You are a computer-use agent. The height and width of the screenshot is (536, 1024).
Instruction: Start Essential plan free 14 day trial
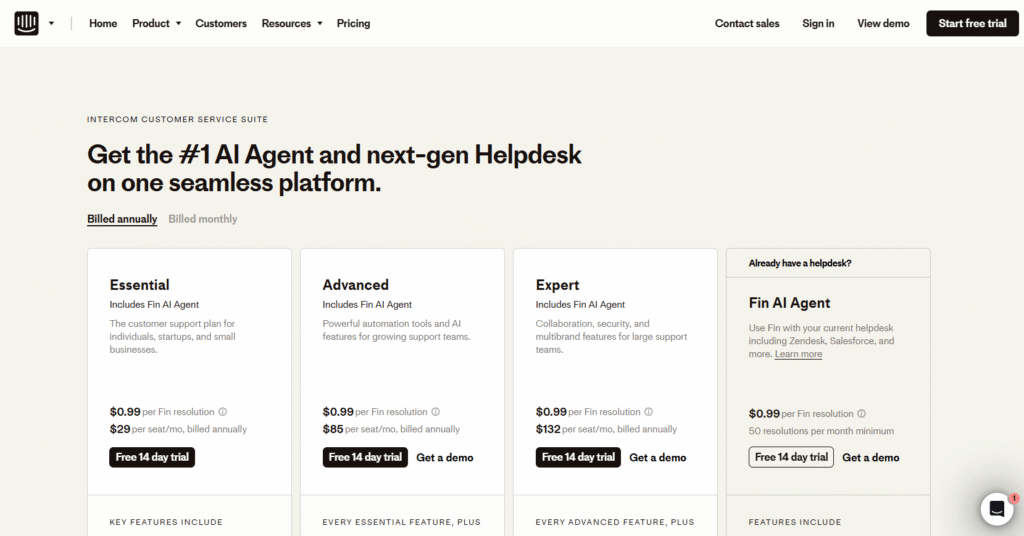(x=152, y=457)
